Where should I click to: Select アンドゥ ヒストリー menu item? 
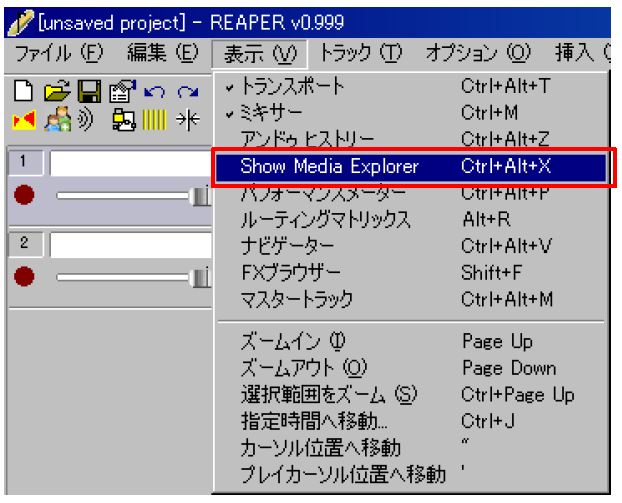tap(411, 139)
